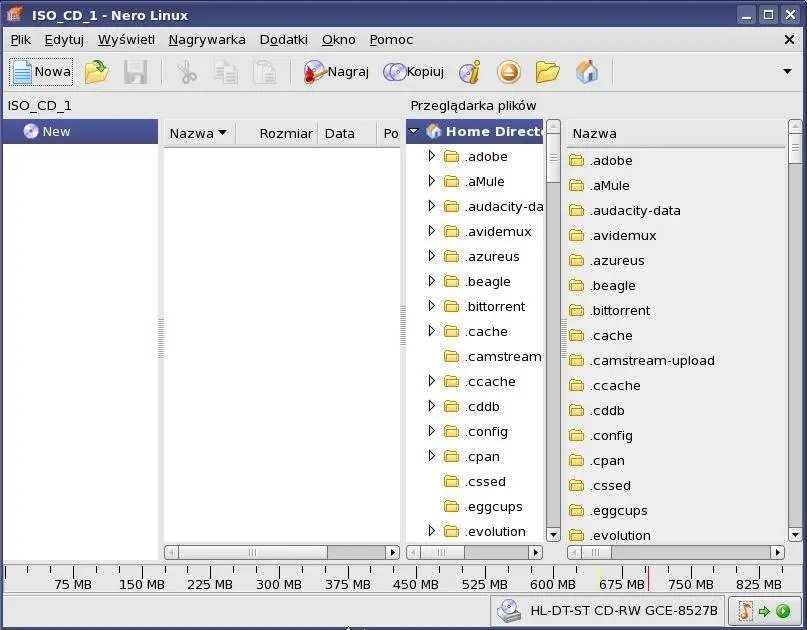Image resolution: width=807 pixels, height=630 pixels.
Task: Open the Pomoc menu
Action: [x=391, y=40]
